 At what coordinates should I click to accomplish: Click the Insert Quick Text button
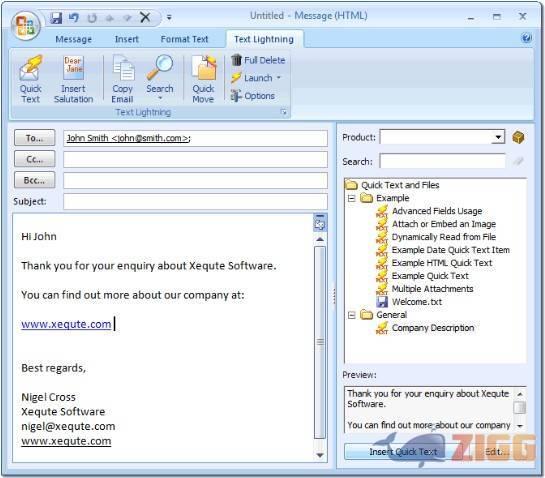[403, 451]
